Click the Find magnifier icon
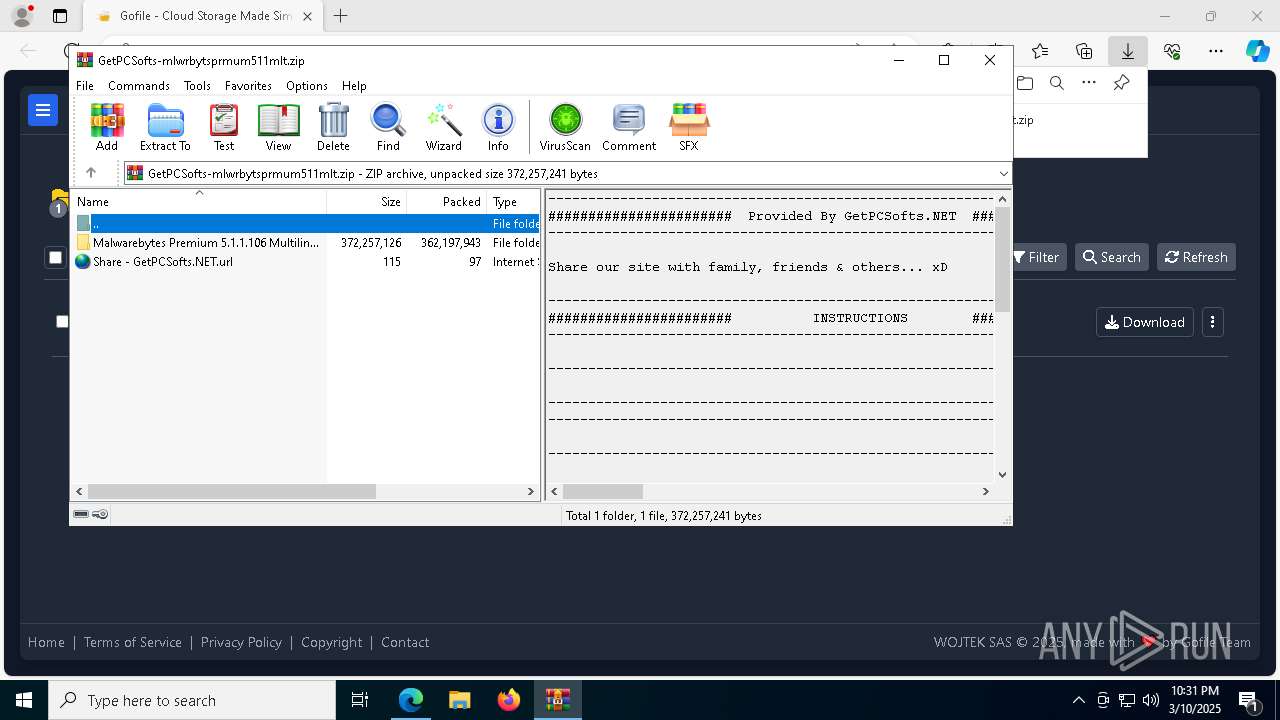The image size is (1280, 720). (x=388, y=128)
